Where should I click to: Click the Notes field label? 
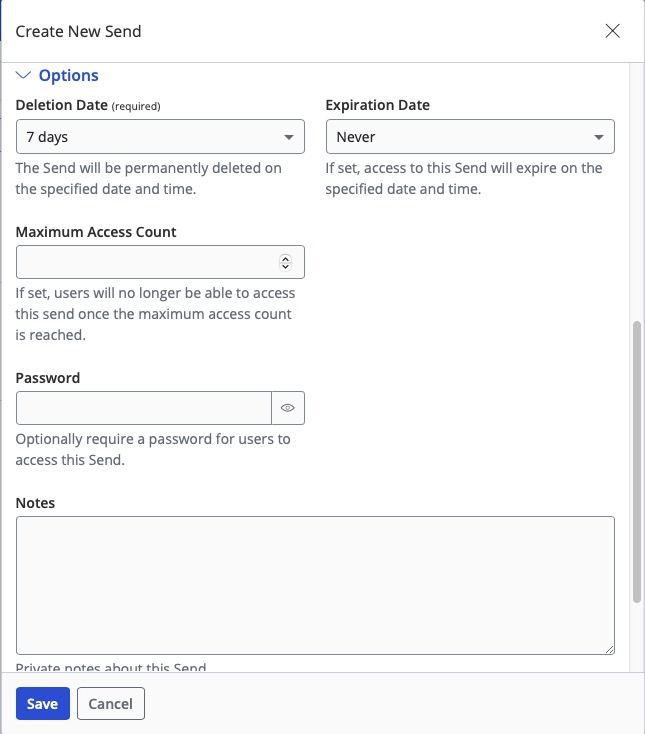pos(35,502)
